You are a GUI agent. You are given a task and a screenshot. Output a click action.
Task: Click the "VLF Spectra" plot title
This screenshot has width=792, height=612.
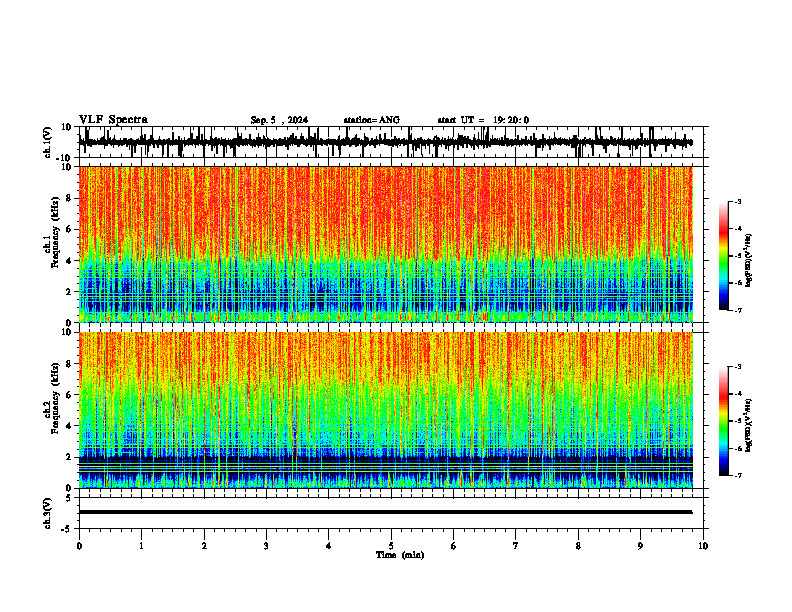coord(114,120)
